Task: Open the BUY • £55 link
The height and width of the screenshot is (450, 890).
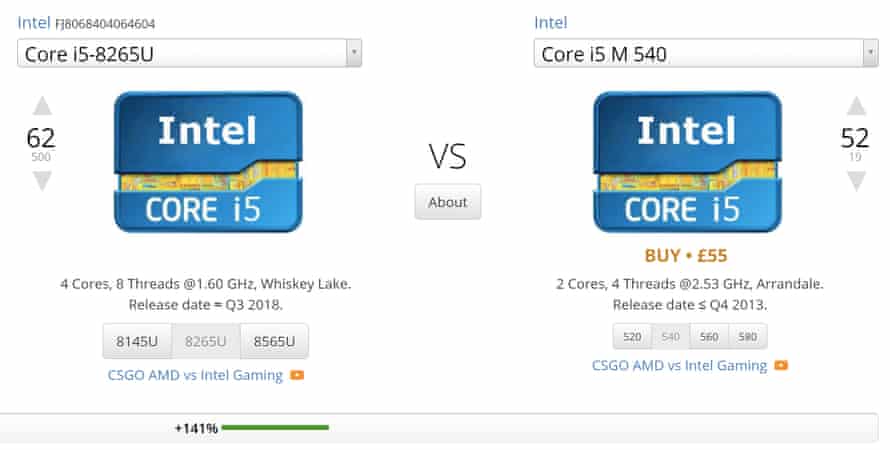Action: click(x=685, y=255)
